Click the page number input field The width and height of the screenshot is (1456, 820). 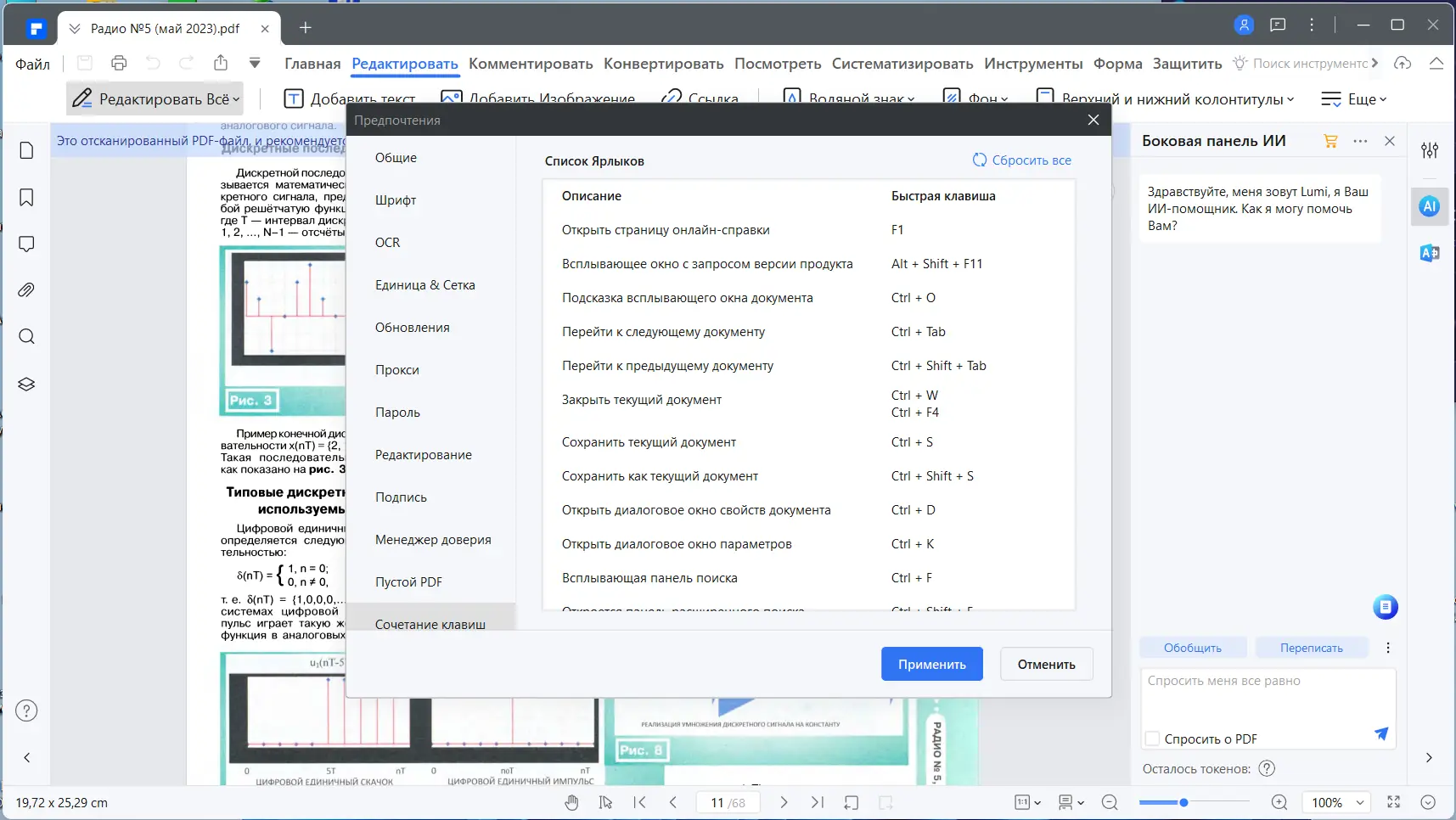728,802
